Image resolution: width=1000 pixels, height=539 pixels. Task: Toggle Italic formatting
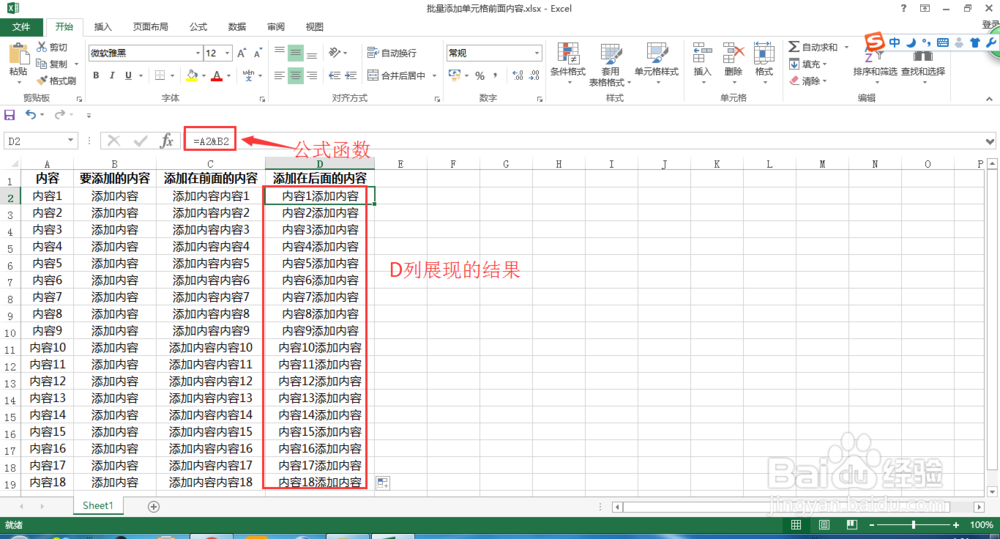pos(112,75)
